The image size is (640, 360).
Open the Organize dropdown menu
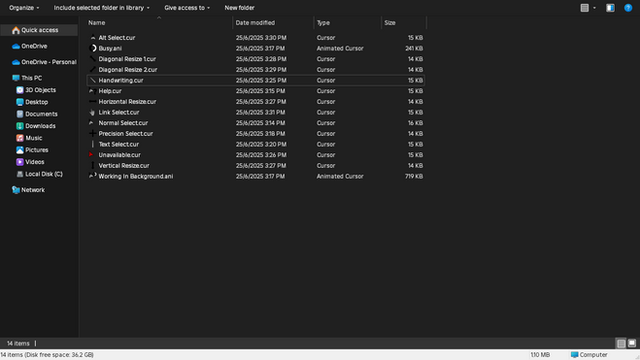(x=24, y=8)
